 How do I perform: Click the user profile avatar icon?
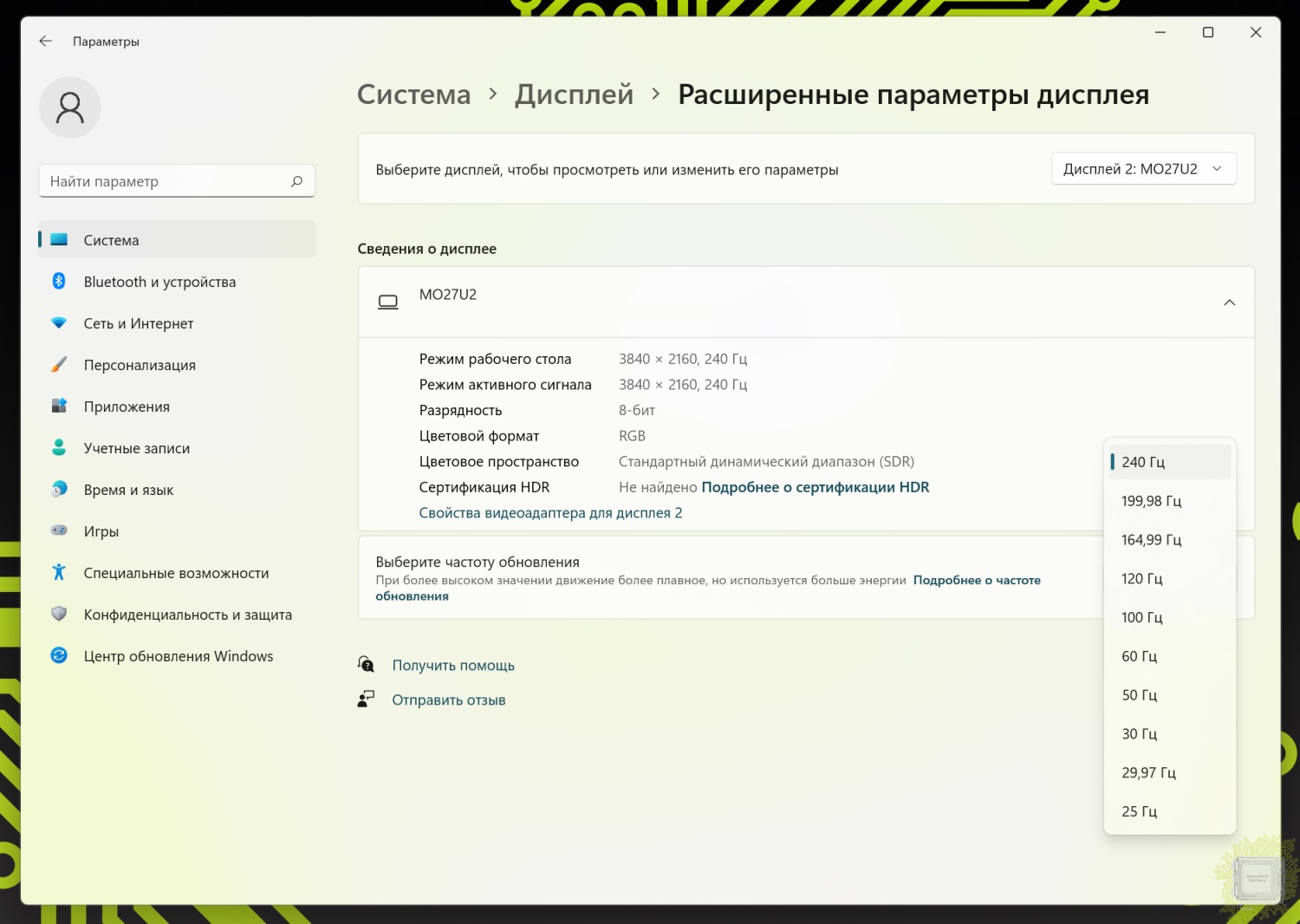(x=70, y=107)
